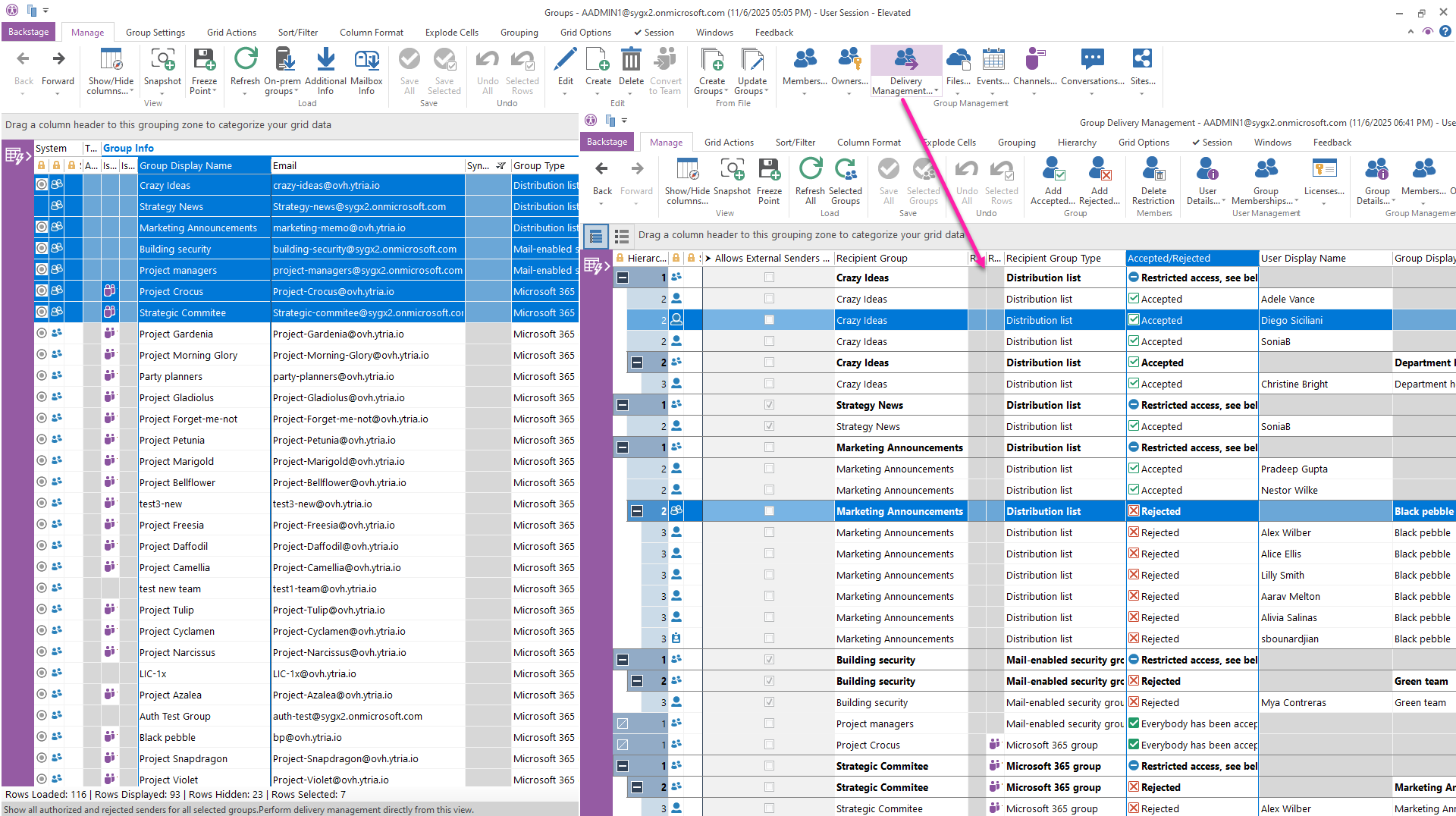This screenshot has width=1456, height=816.
Task: Click the Delivery Management icon in ribbon
Action: pyautogui.click(x=905, y=61)
